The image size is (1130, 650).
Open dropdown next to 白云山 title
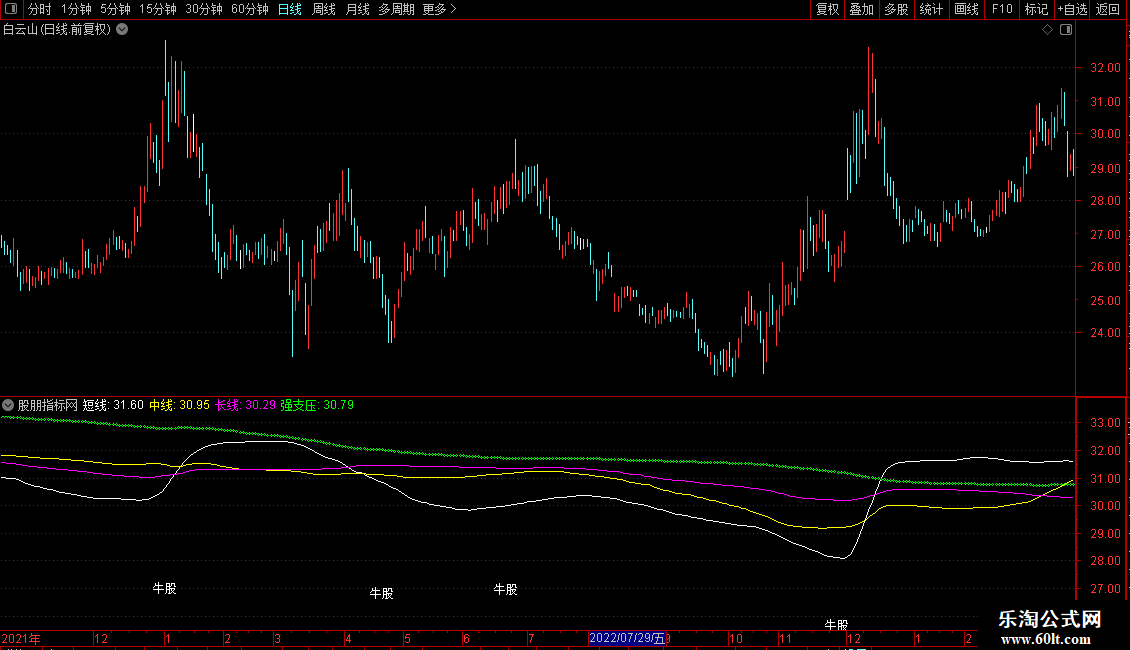(123, 29)
